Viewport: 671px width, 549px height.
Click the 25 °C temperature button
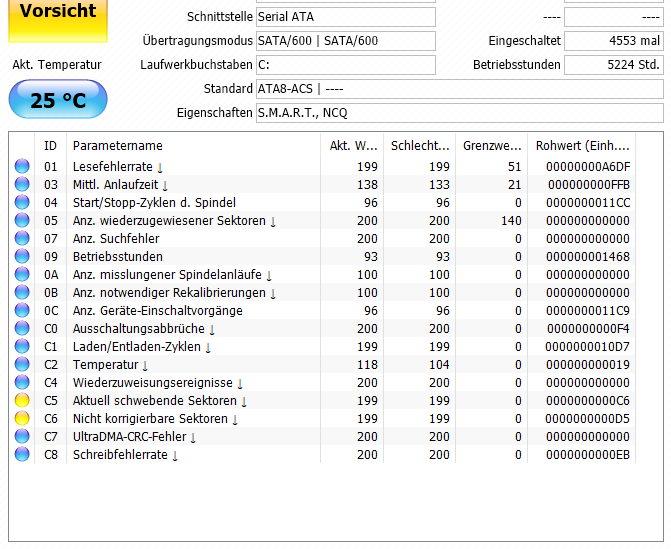coord(58,99)
